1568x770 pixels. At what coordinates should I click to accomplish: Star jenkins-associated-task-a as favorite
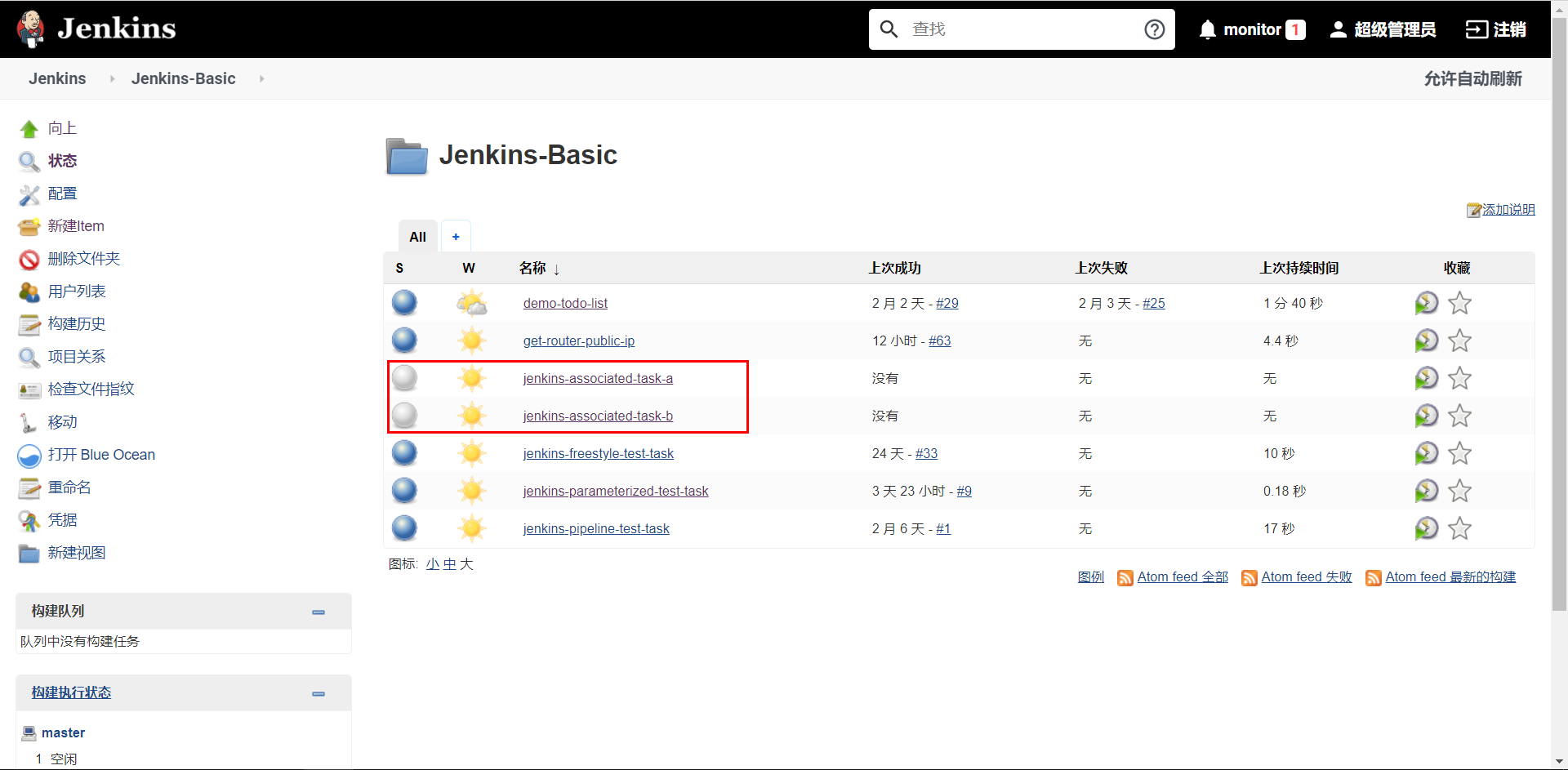pos(1461,378)
